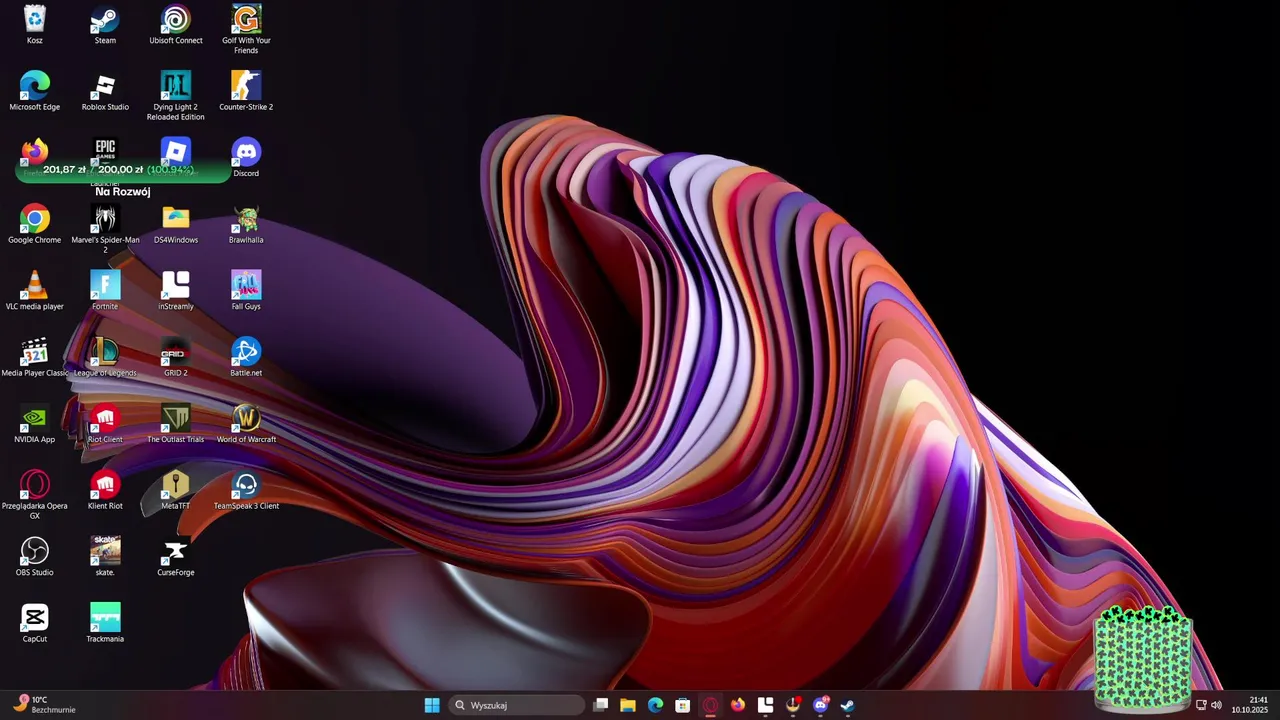Open the weather widget showing 10°C
Image resolution: width=1280 pixels, height=720 pixels.
pyautogui.click(x=44, y=705)
